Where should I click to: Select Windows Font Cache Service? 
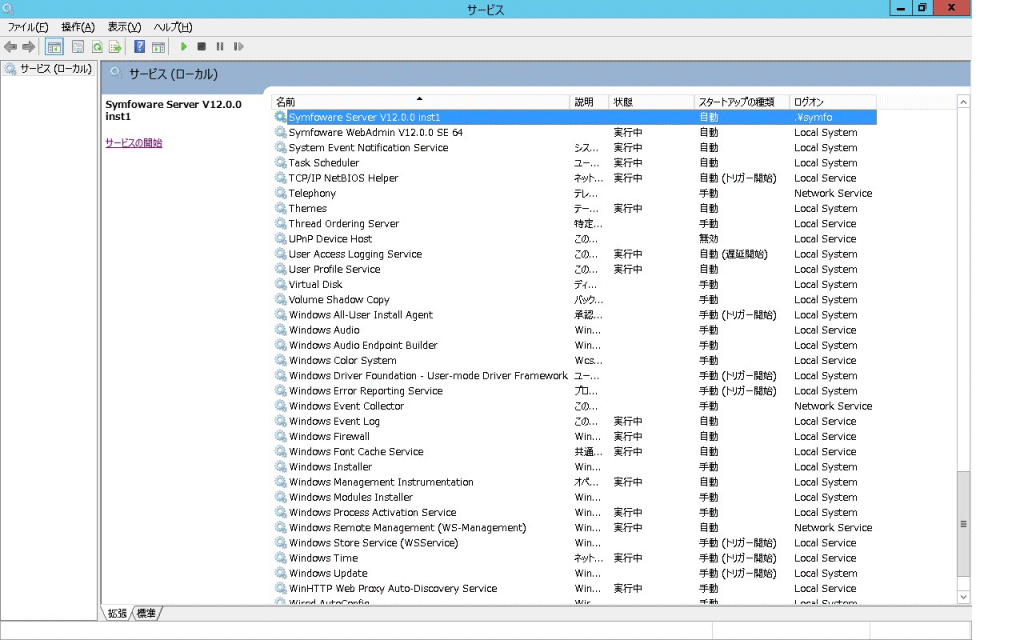(575, 451)
